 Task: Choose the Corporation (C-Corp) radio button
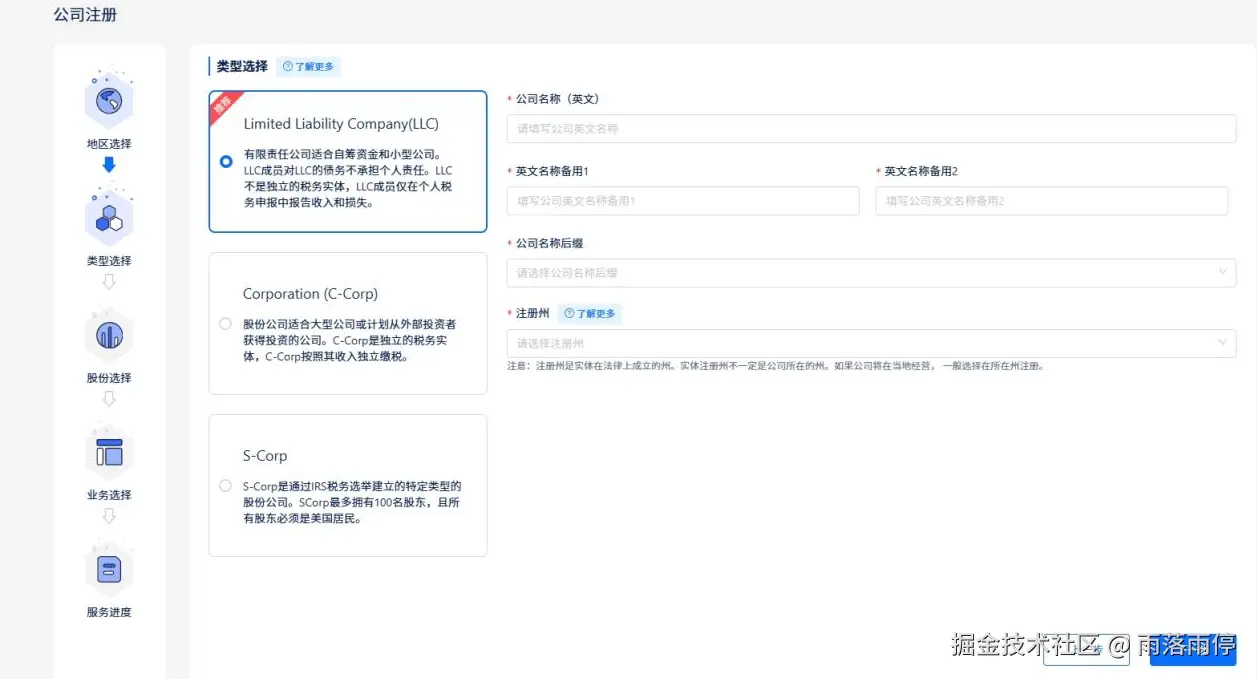click(x=225, y=323)
